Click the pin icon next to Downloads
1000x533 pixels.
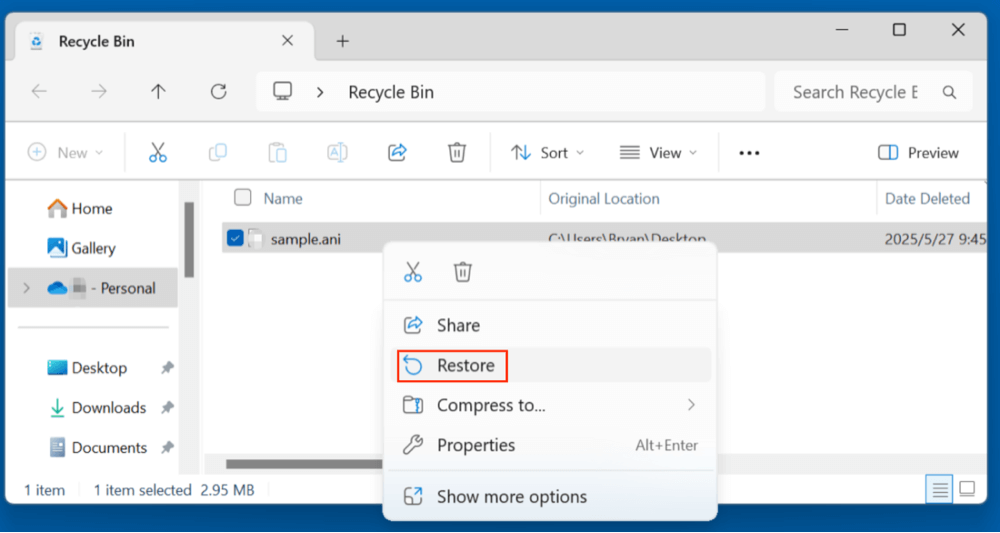[x=167, y=407]
